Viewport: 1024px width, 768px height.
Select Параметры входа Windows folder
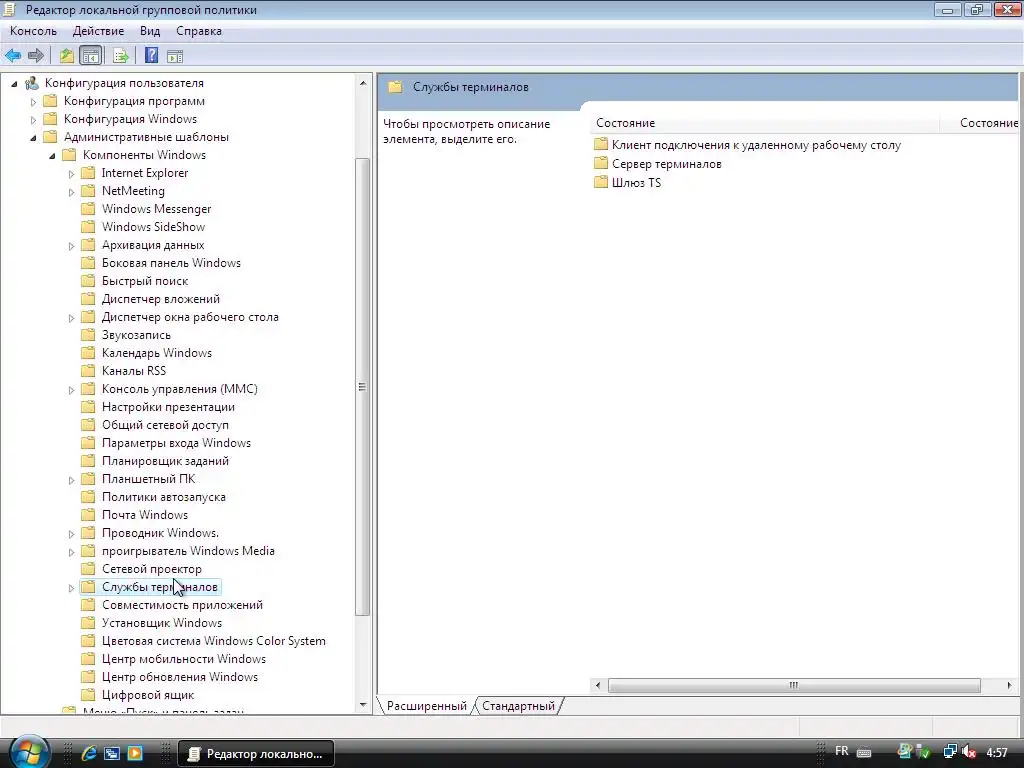pos(176,443)
